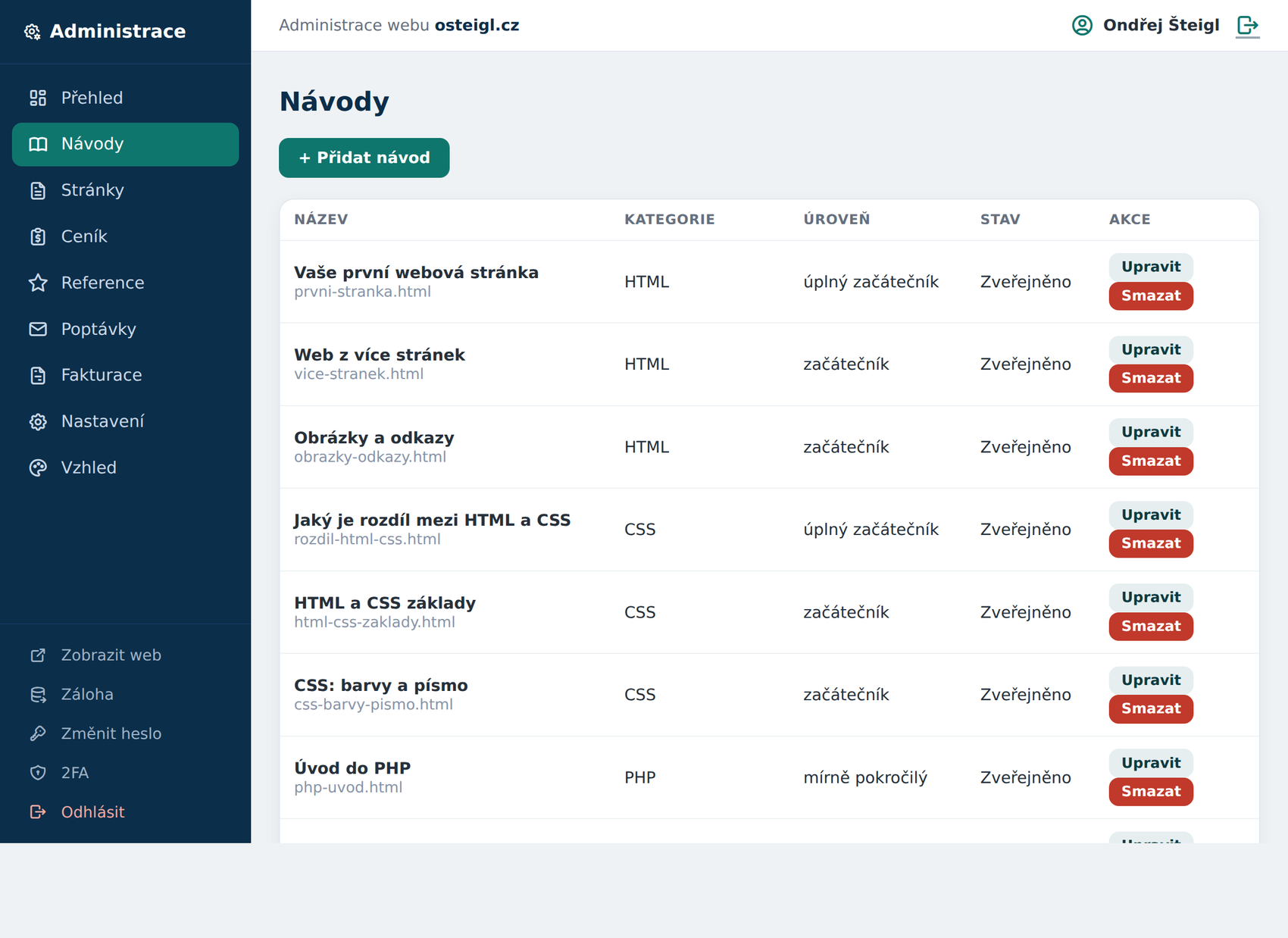Select Fakturace from the sidebar
This screenshot has width=1288, height=938.
point(126,375)
